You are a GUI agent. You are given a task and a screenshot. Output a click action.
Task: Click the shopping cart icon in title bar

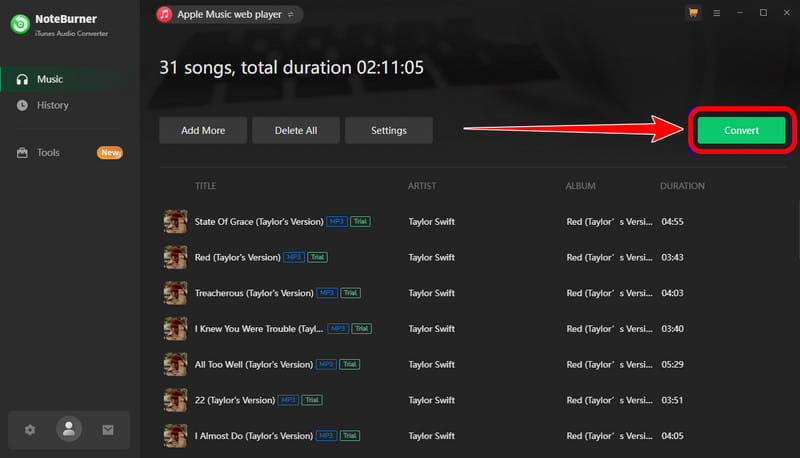693,13
